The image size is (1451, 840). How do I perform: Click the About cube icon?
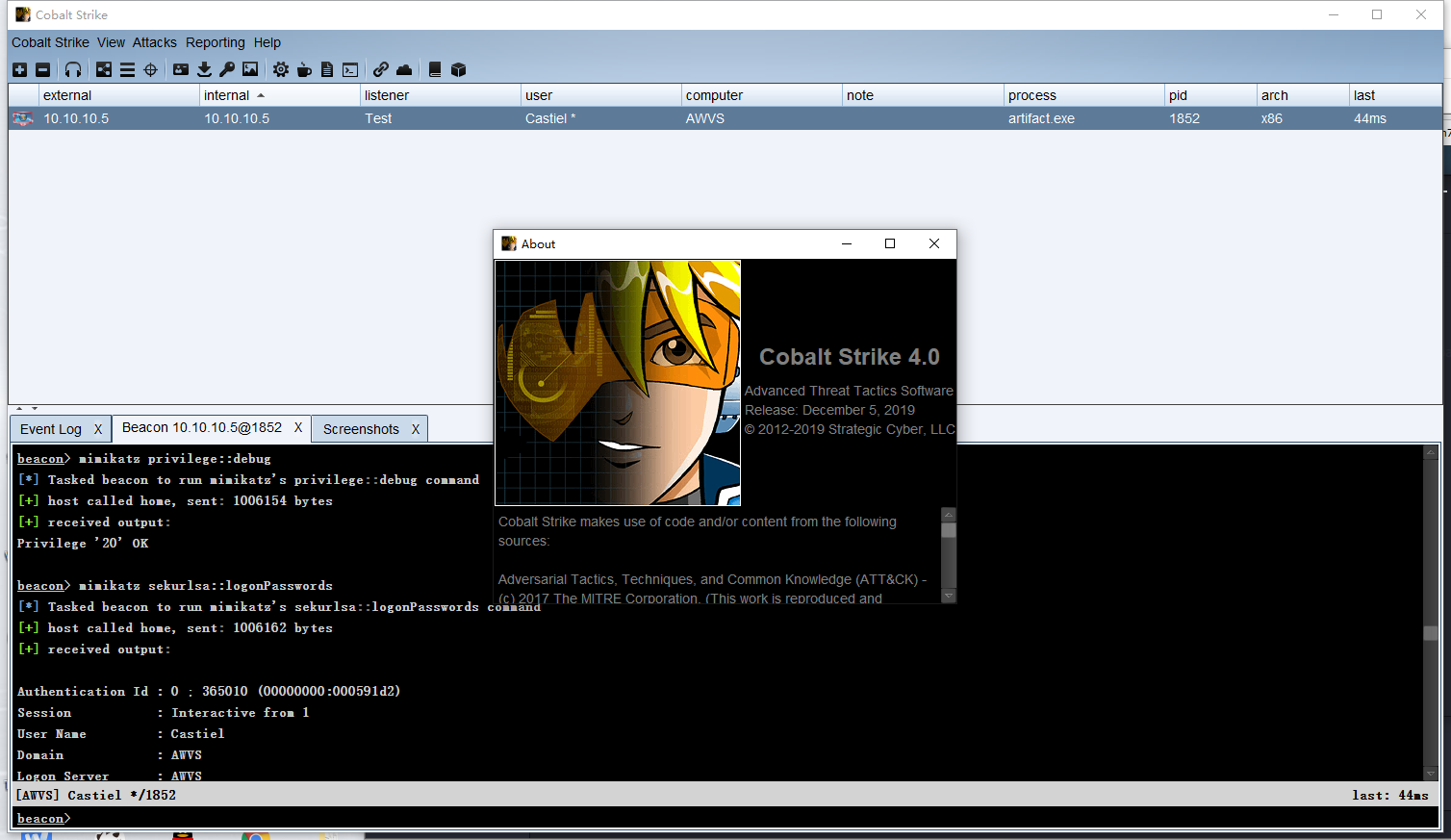pos(458,69)
